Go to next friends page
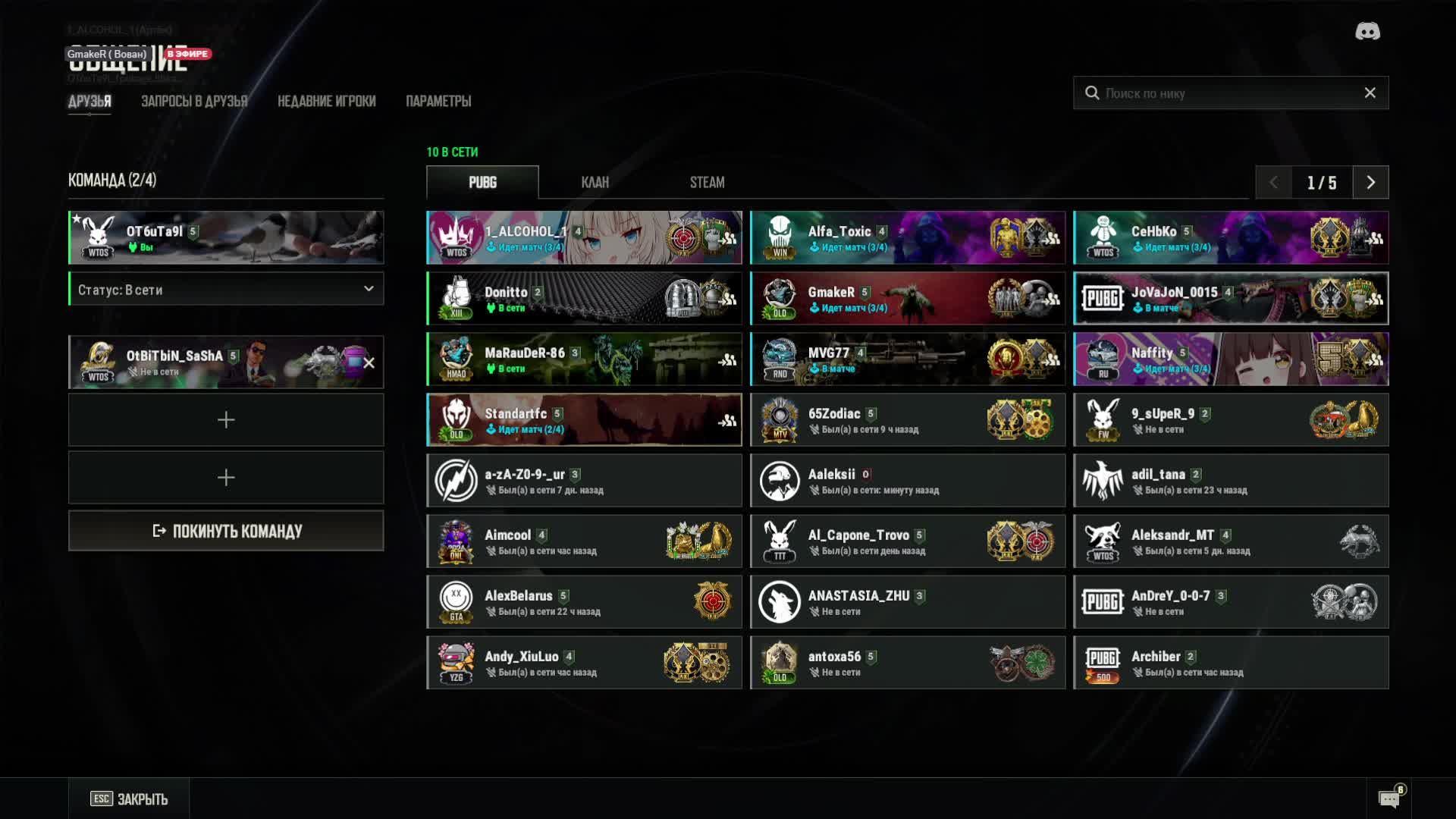The image size is (1456, 819). [x=1370, y=182]
